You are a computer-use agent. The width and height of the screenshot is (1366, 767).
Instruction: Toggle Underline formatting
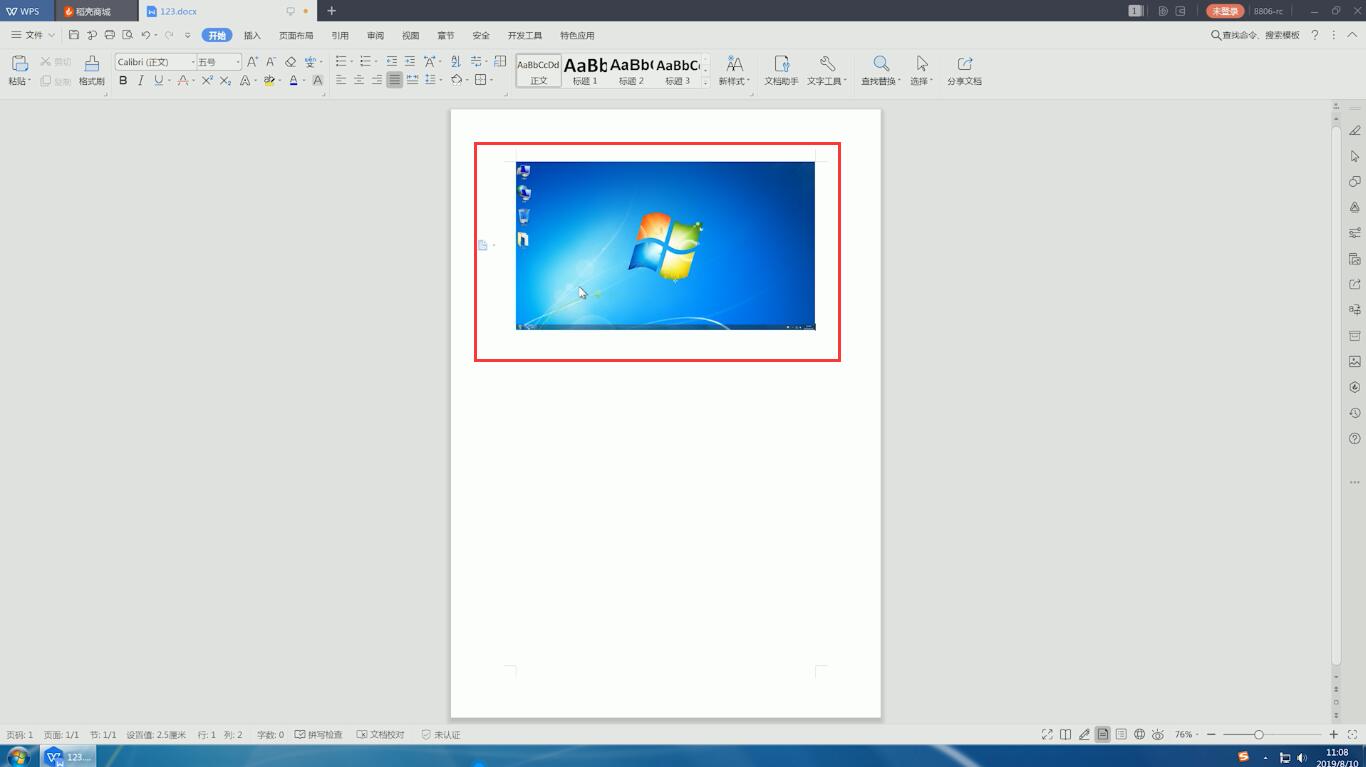pyautogui.click(x=157, y=81)
